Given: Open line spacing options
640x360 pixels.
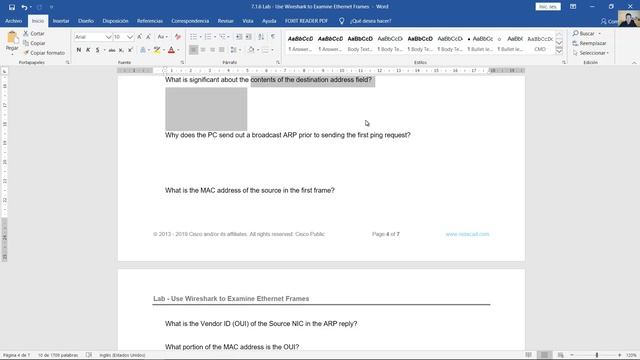Looking at the screenshot, I should 234,50.
